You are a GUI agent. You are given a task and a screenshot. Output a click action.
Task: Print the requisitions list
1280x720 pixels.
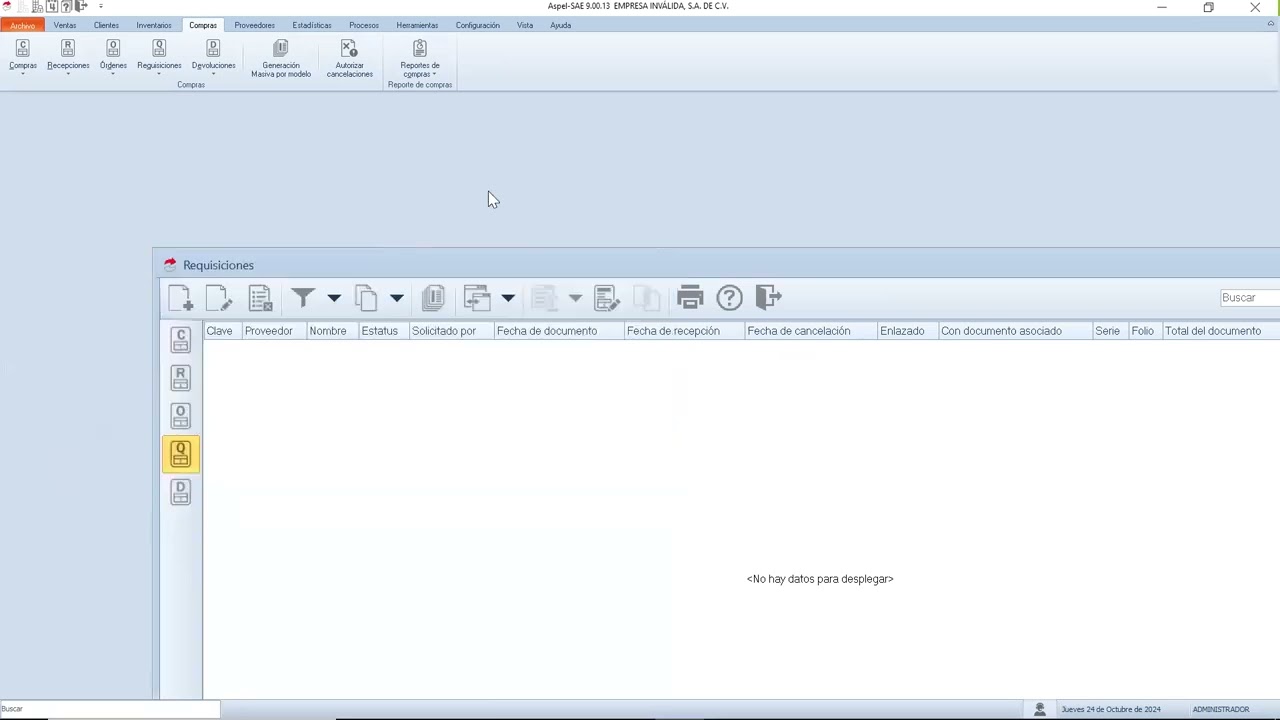[690, 298]
